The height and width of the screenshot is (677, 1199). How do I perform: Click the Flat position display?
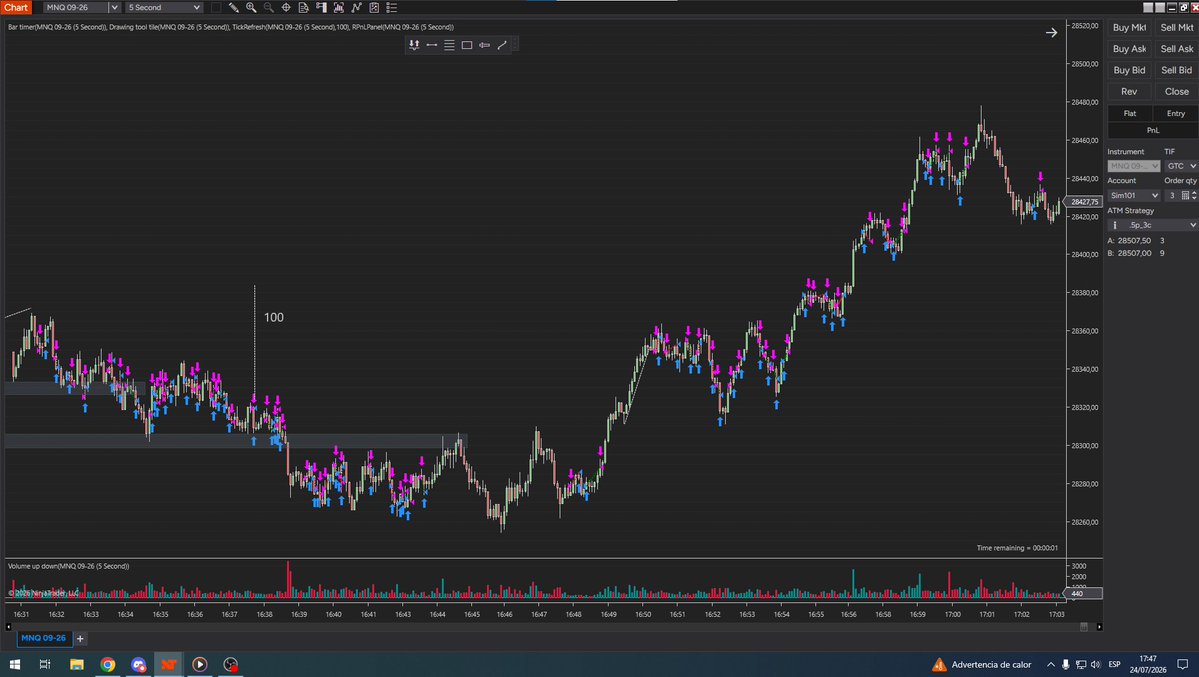point(1130,113)
